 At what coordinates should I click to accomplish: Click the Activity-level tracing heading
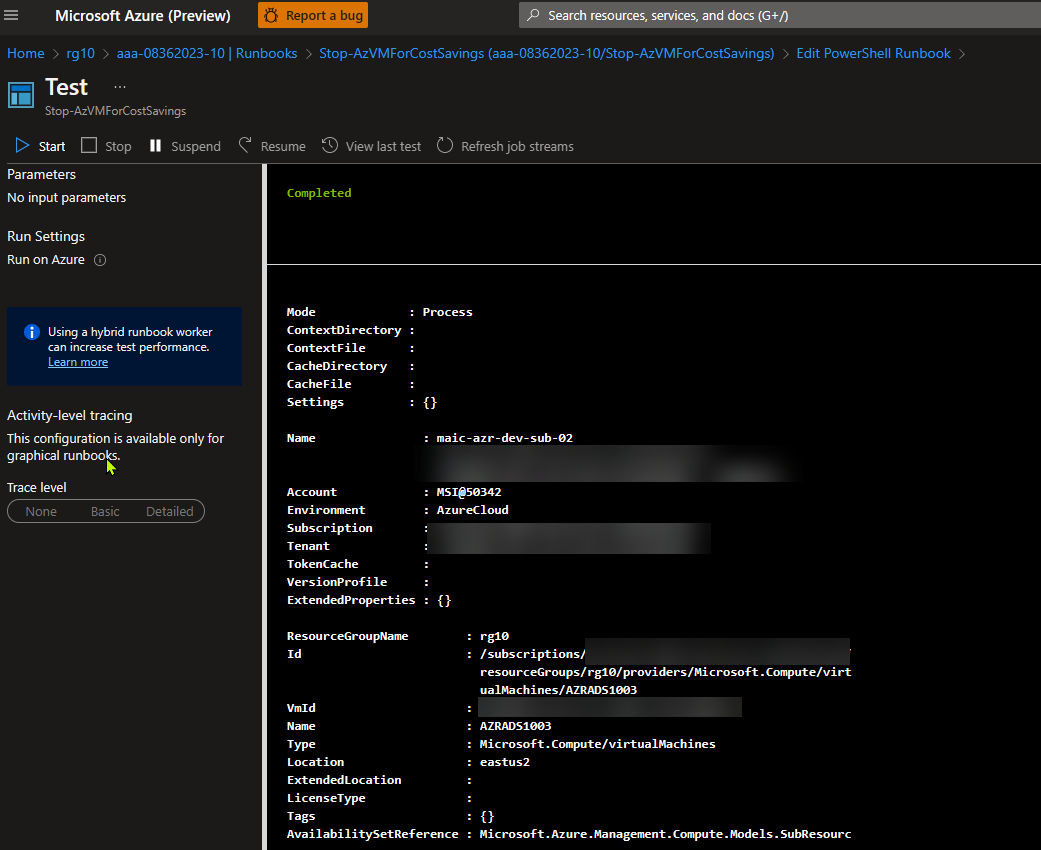click(70, 415)
